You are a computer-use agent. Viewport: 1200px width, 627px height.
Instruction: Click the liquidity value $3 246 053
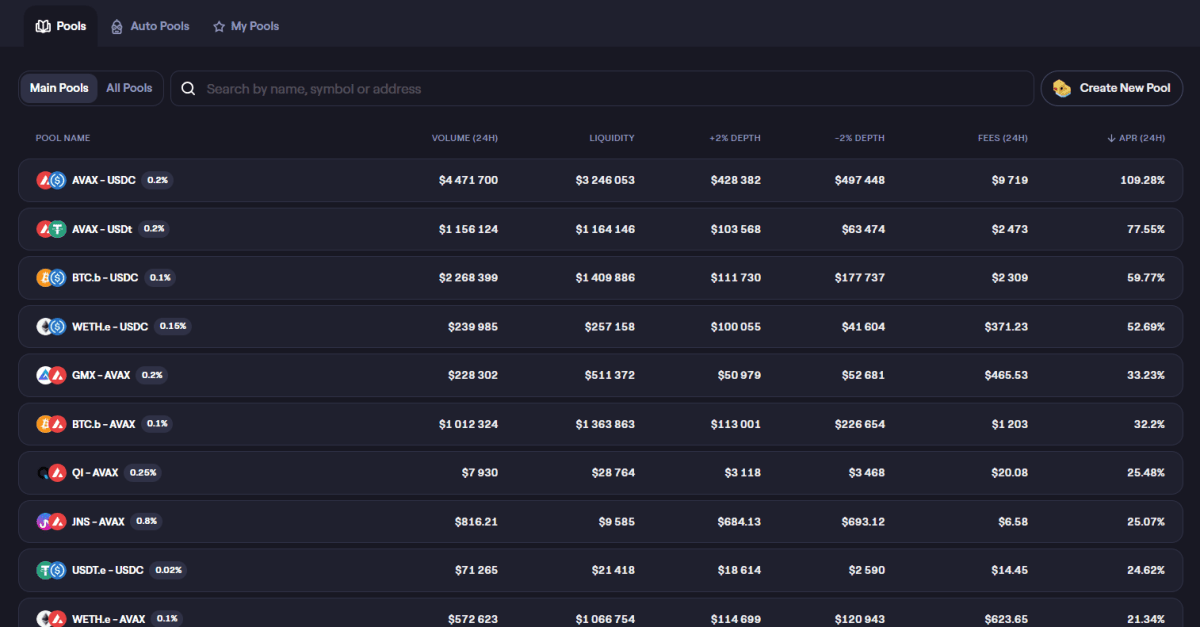tap(605, 180)
